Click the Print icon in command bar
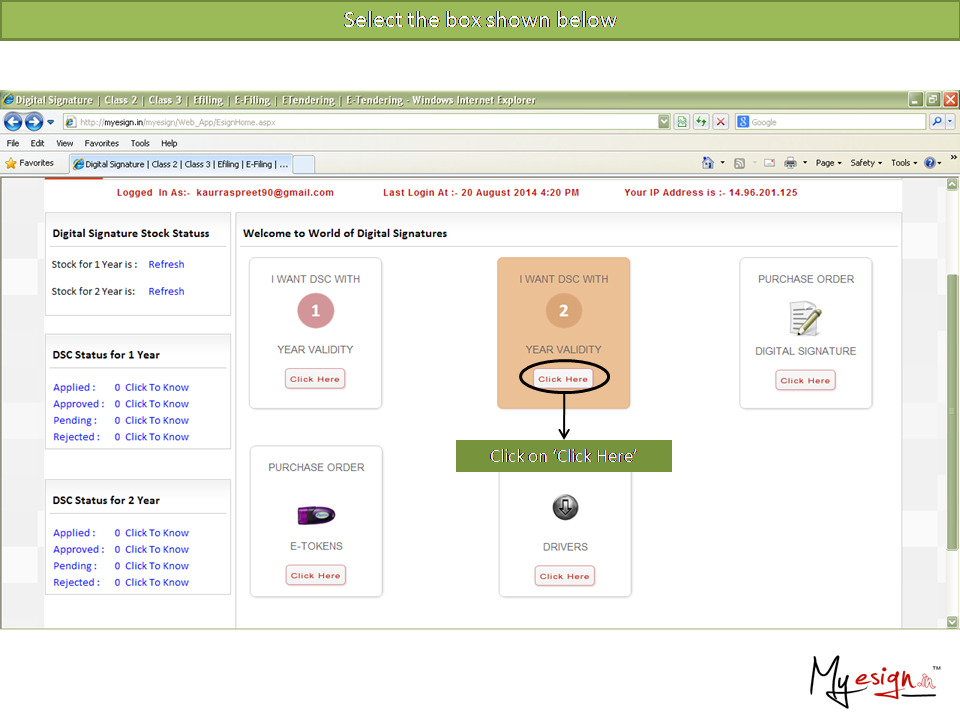The height and width of the screenshot is (720, 960). [x=790, y=163]
